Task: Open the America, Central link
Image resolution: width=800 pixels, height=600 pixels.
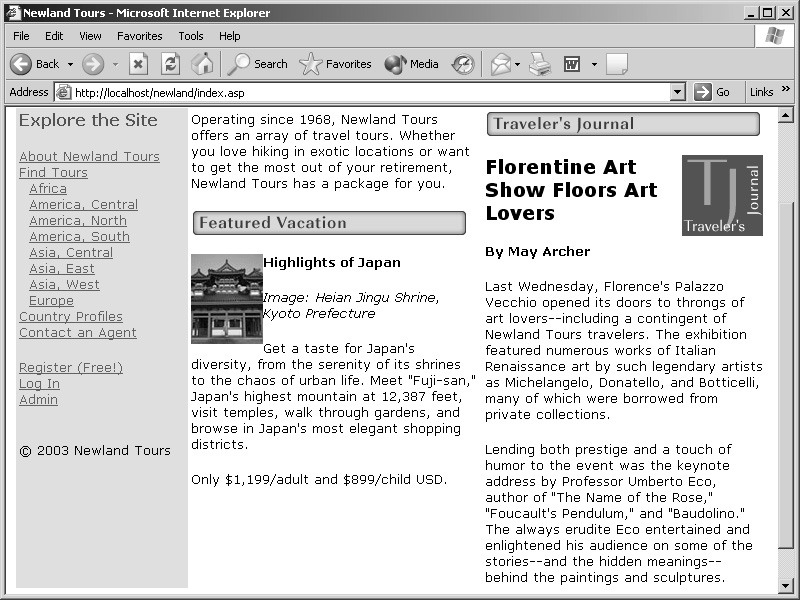Action: click(x=84, y=205)
